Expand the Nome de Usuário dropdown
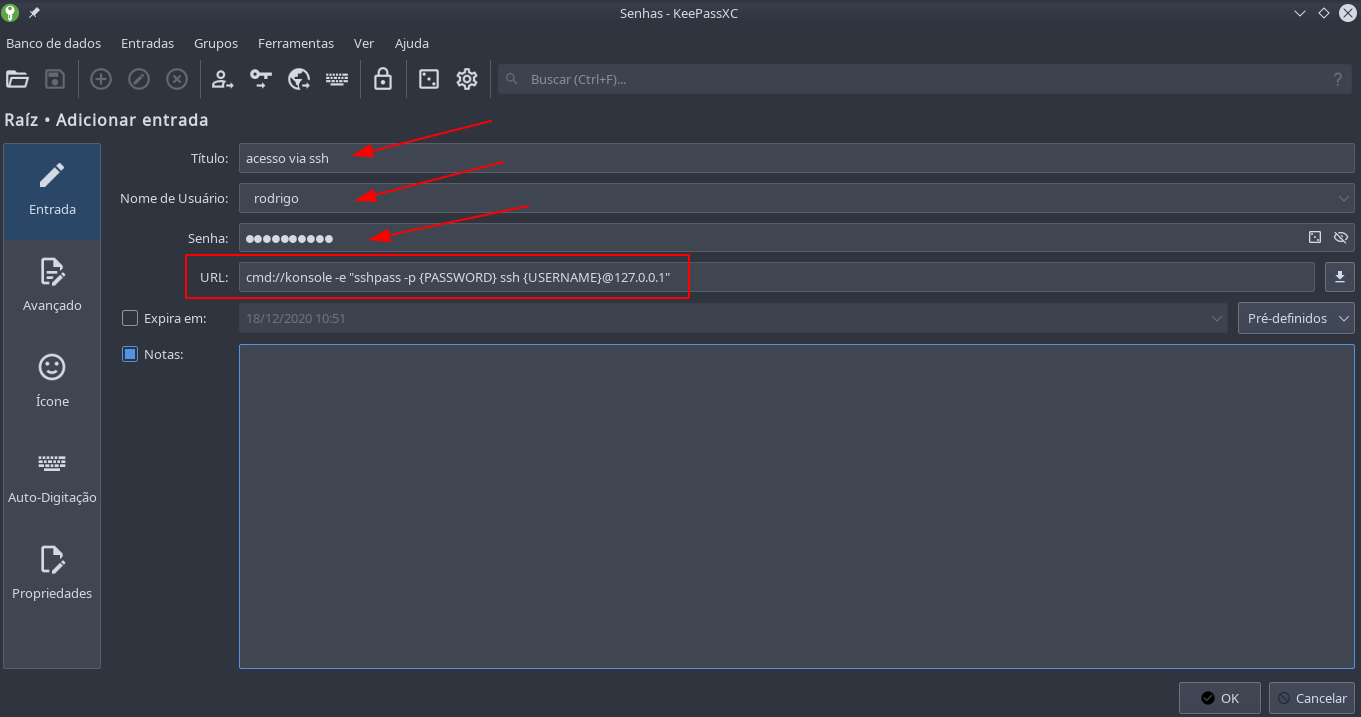 pyautogui.click(x=1343, y=198)
